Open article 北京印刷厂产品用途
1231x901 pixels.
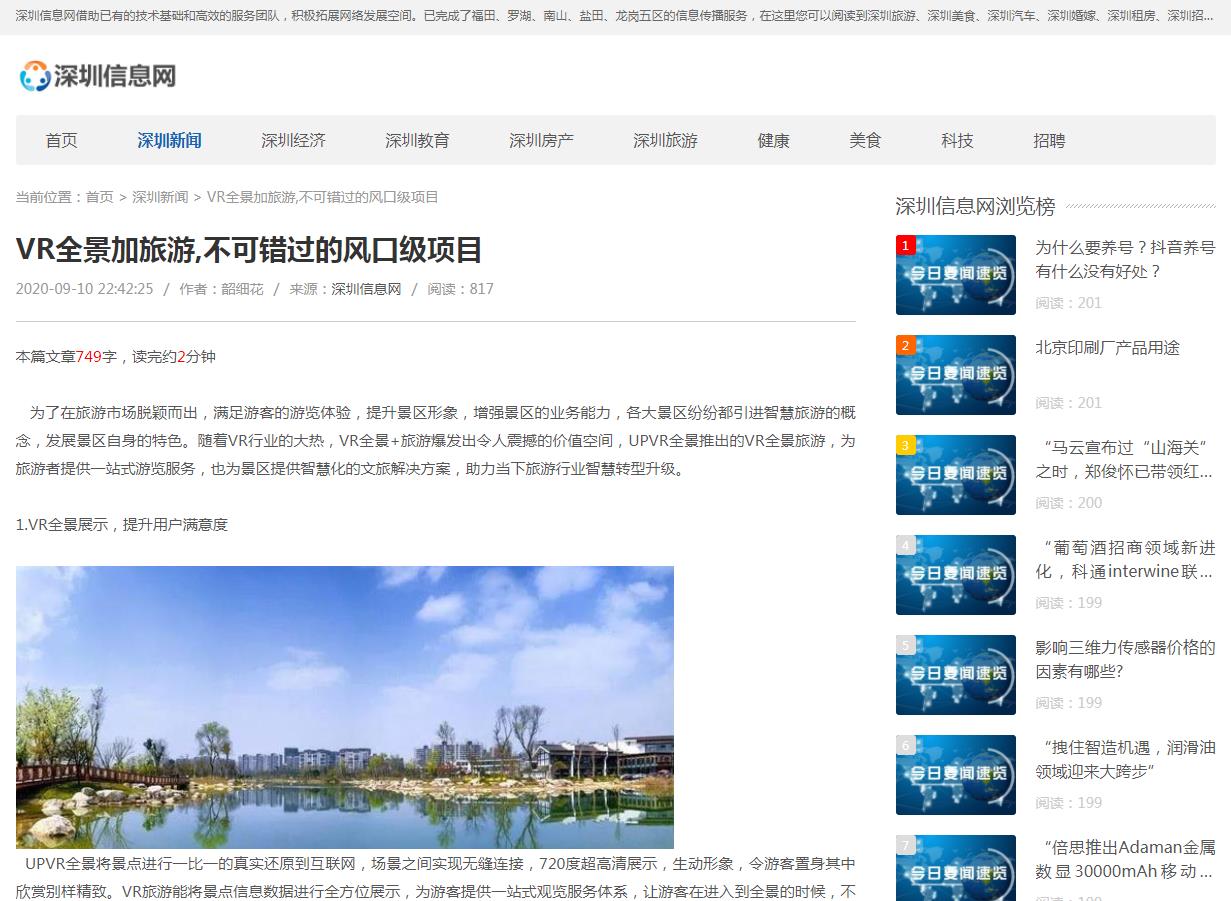pyautogui.click(x=1107, y=347)
